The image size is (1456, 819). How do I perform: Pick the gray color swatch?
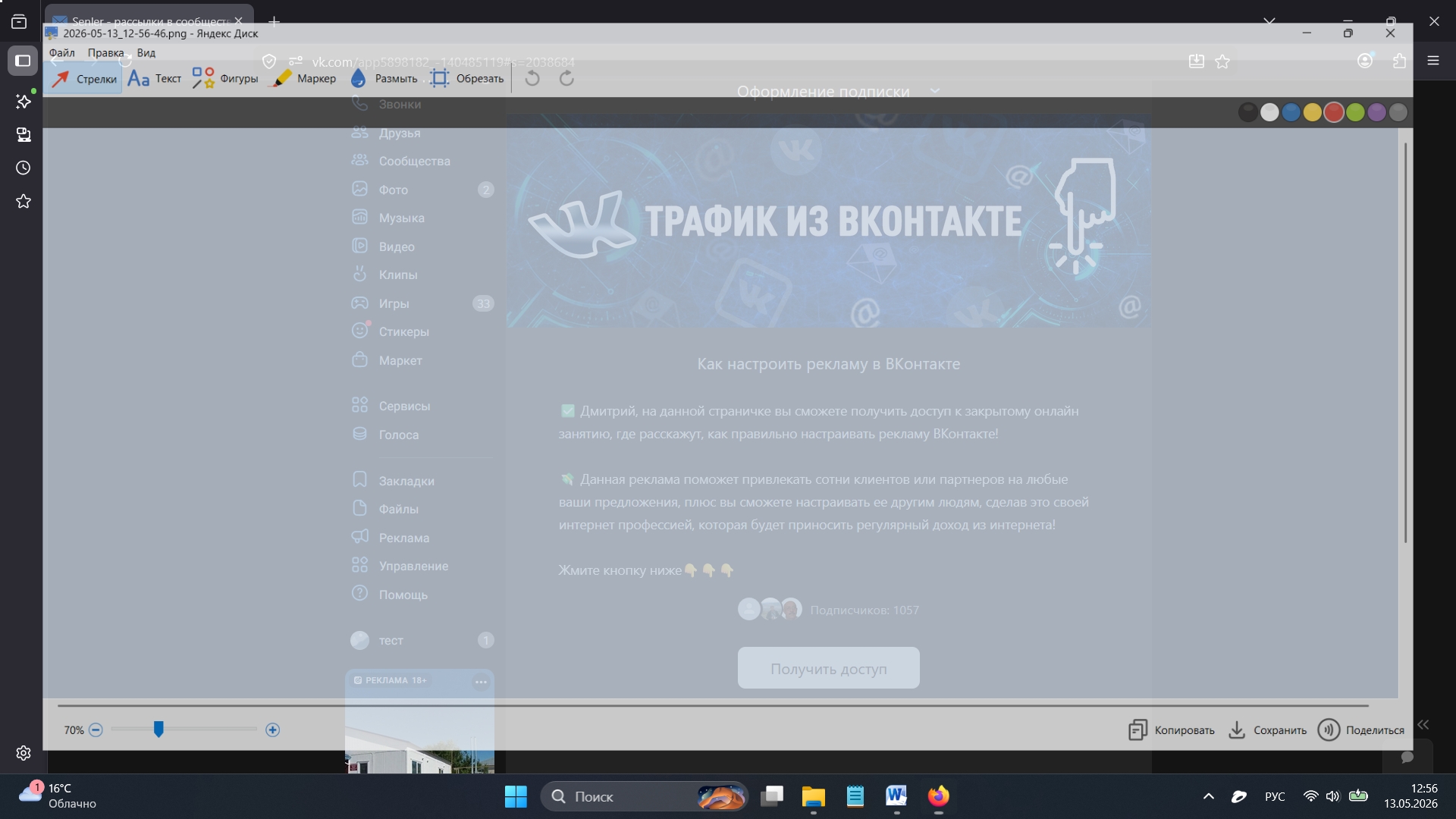tap(1398, 113)
